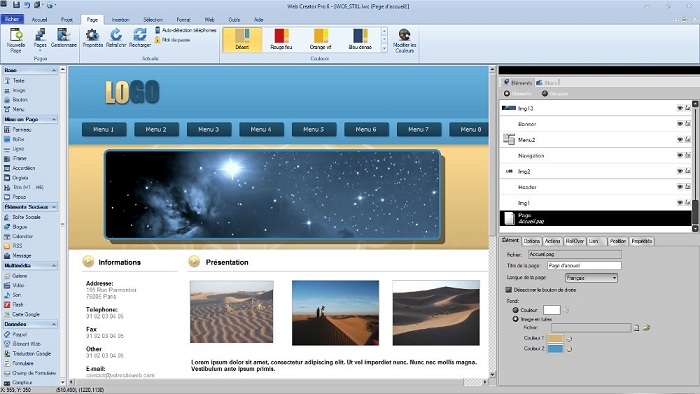Image resolution: width=700 pixels, height=394 pixels.
Task: Select the Accordéon tool
Action: (x=20, y=168)
